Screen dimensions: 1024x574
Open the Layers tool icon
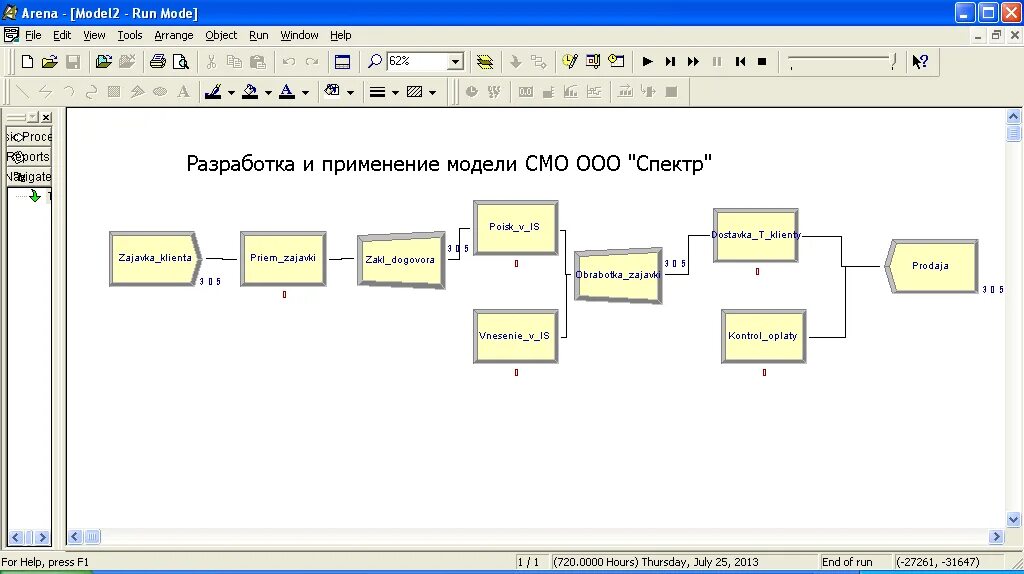pyautogui.click(x=485, y=61)
